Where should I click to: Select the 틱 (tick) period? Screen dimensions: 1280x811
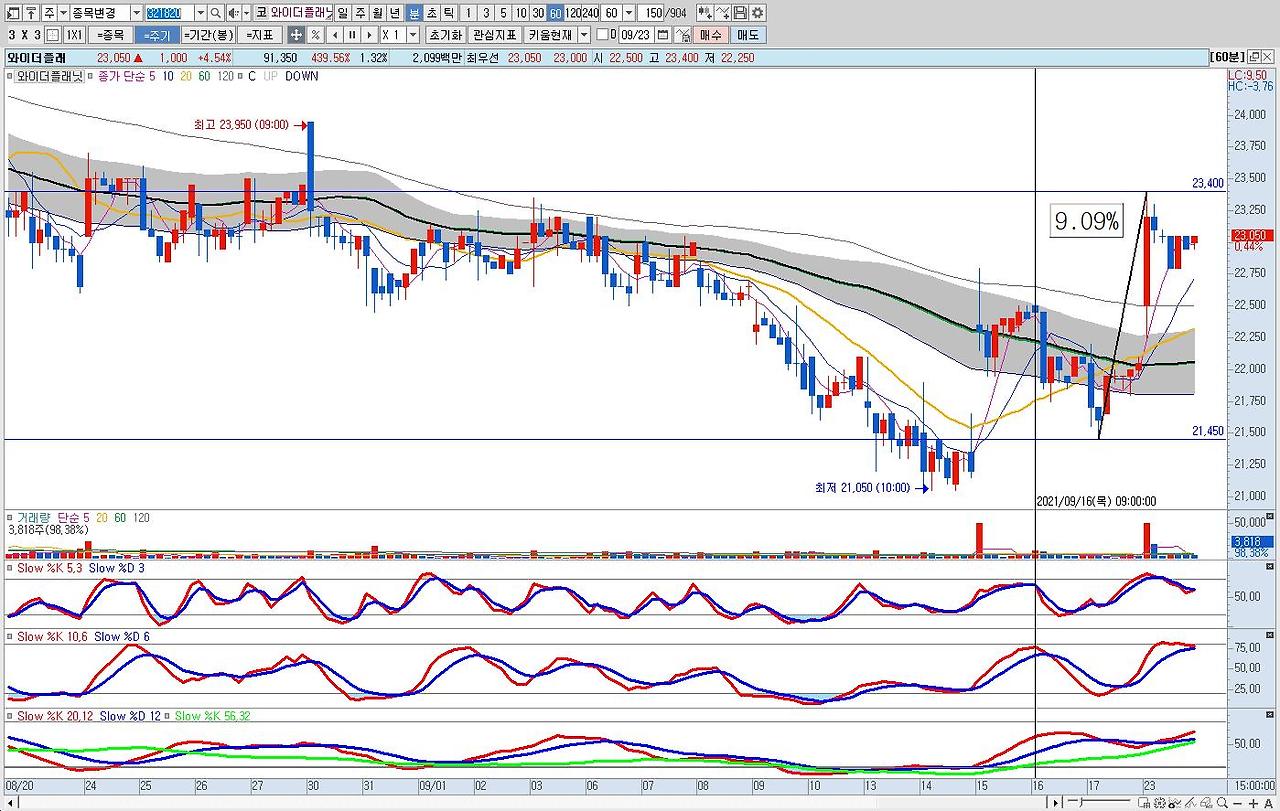pyautogui.click(x=448, y=13)
